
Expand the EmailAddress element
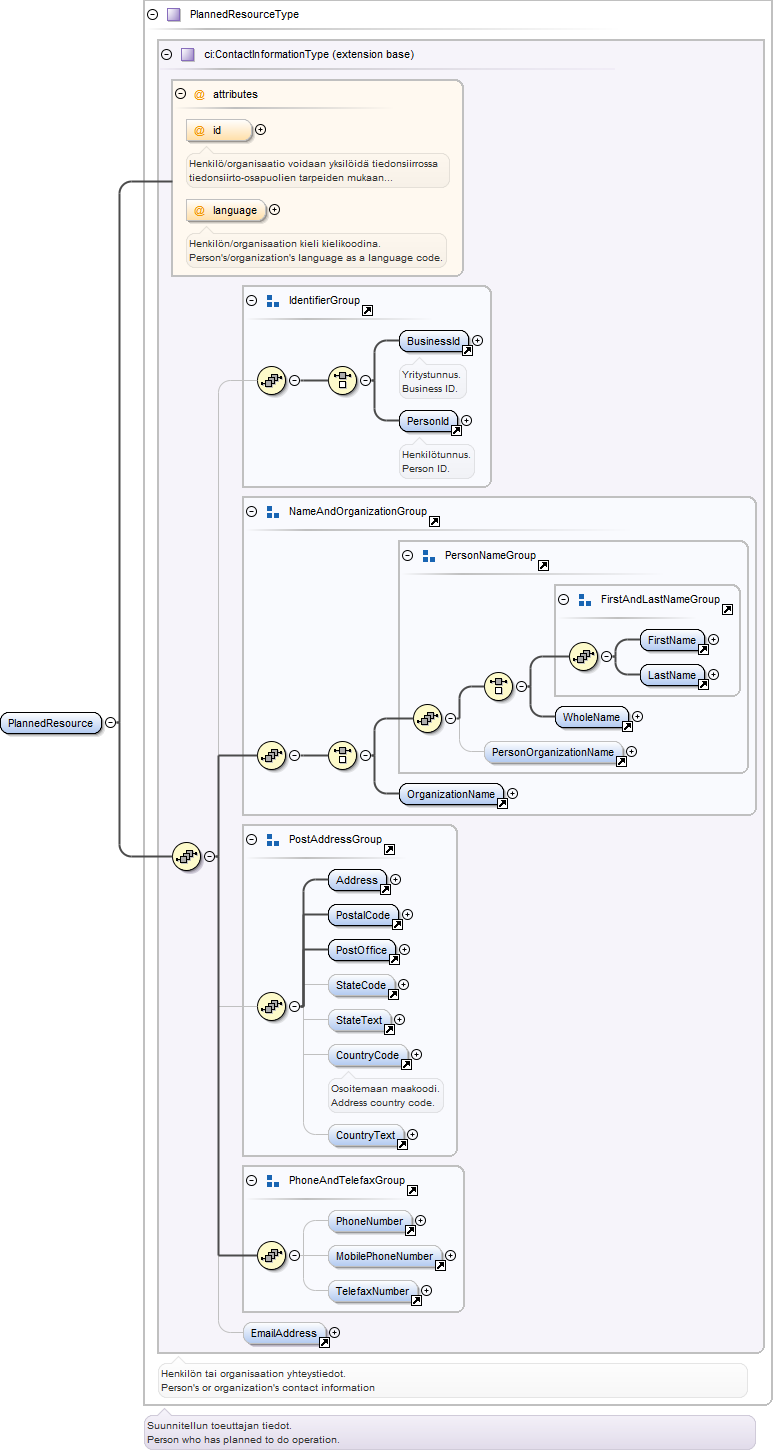tap(334, 1333)
